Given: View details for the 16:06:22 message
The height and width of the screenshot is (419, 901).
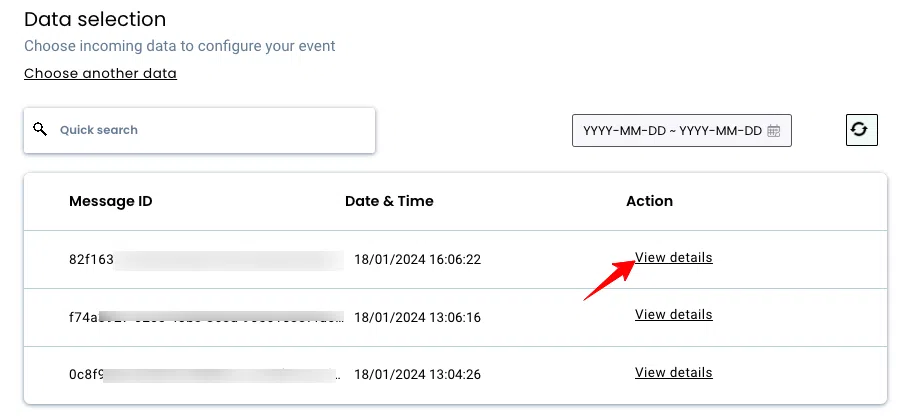Looking at the screenshot, I should tap(673, 257).
